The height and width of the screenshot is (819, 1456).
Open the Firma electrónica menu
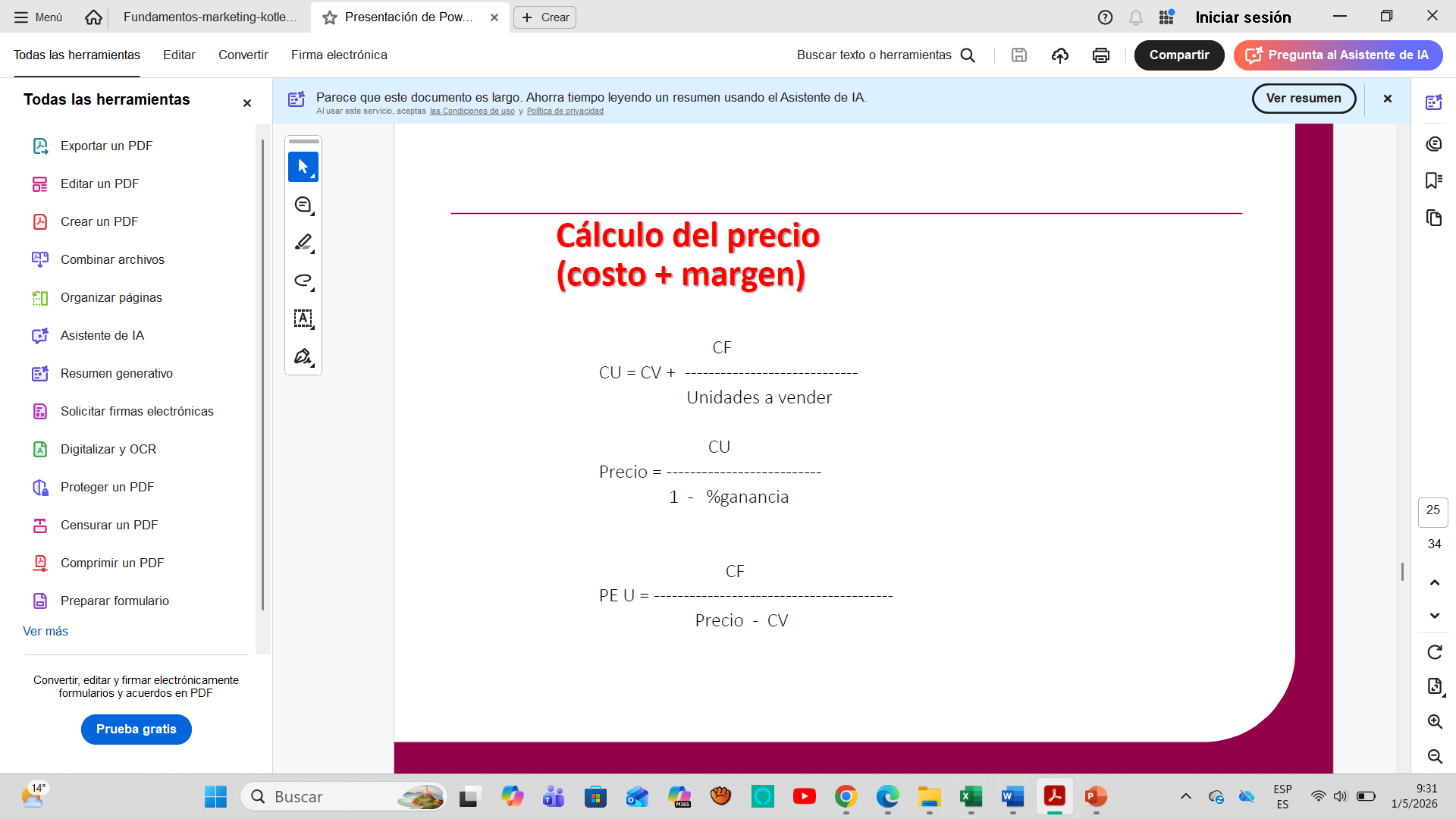pyautogui.click(x=339, y=55)
